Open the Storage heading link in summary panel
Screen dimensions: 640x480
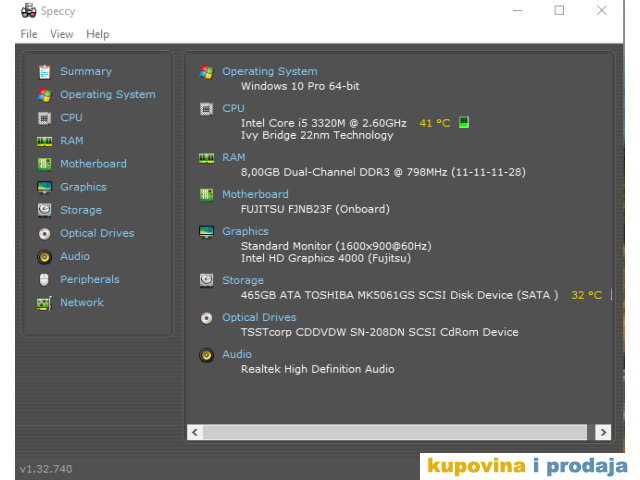[243, 281]
